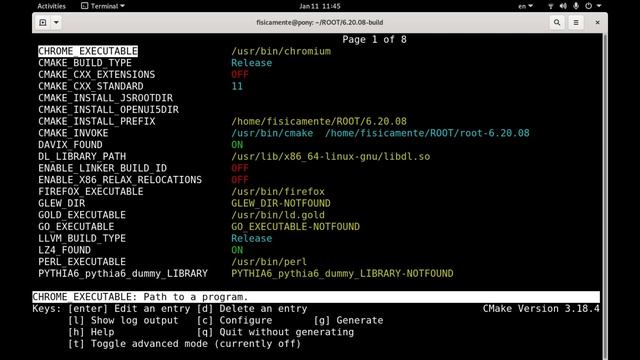Click the LLVM_BUILD_TYPE Release value
Image resolution: width=640 pixels, height=360 pixels.
pos(251,238)
